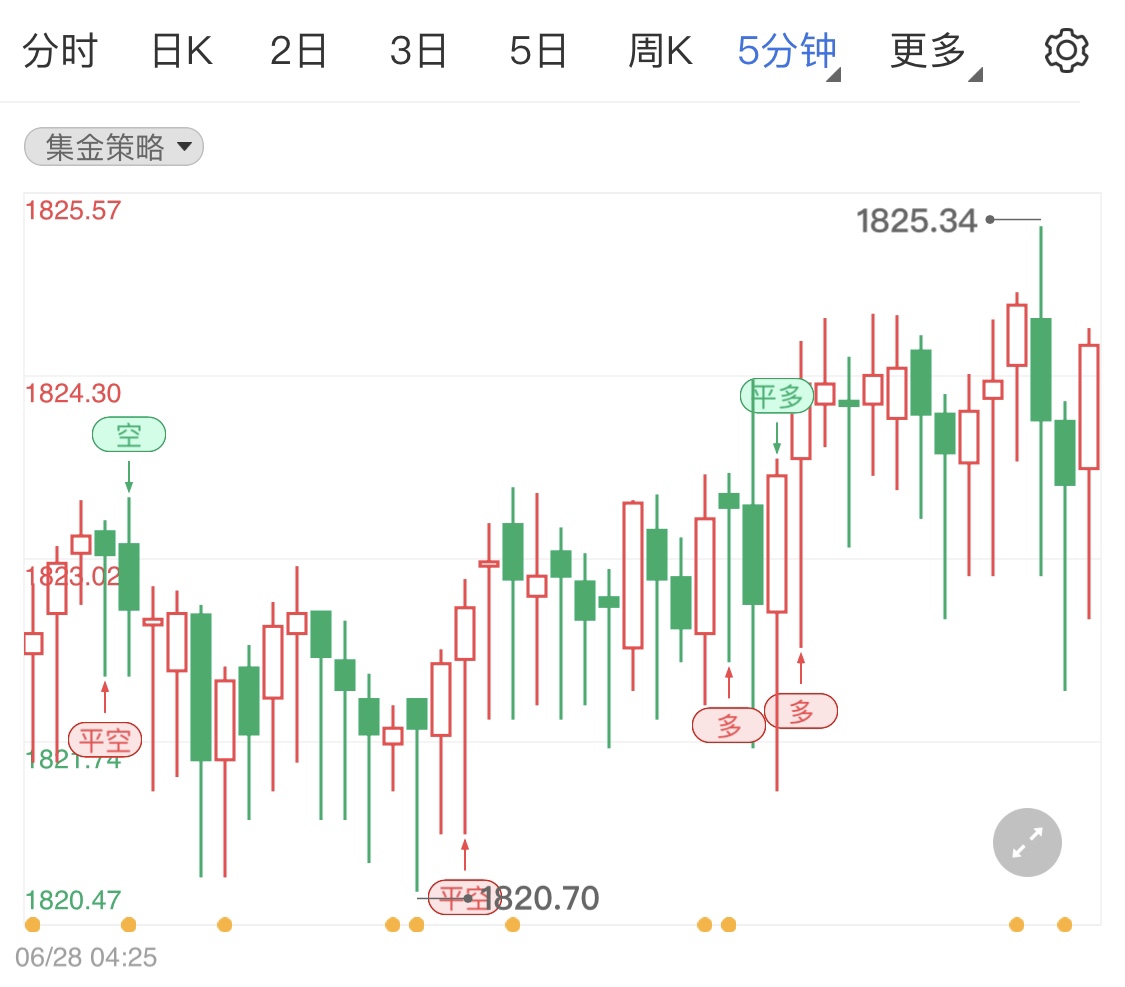The width and height of the screenshot is (1125, 987).
Task: Click the 1820.47 axis value
Action: pos(73,899)
